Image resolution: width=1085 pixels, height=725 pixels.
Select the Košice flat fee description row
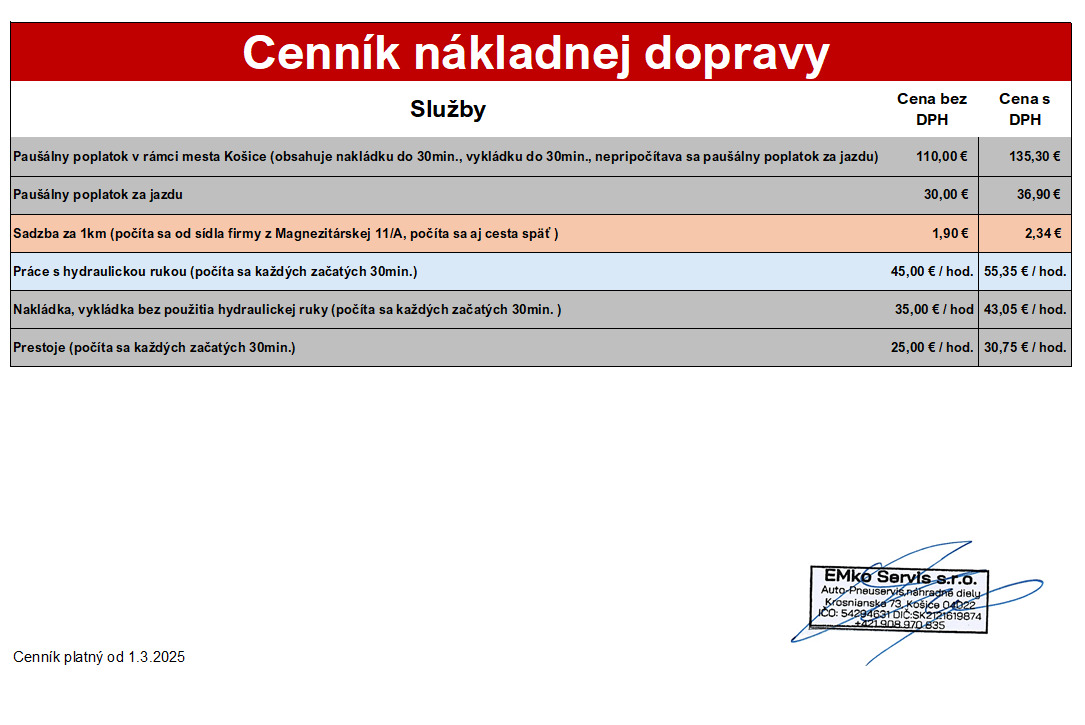[445, 156]
